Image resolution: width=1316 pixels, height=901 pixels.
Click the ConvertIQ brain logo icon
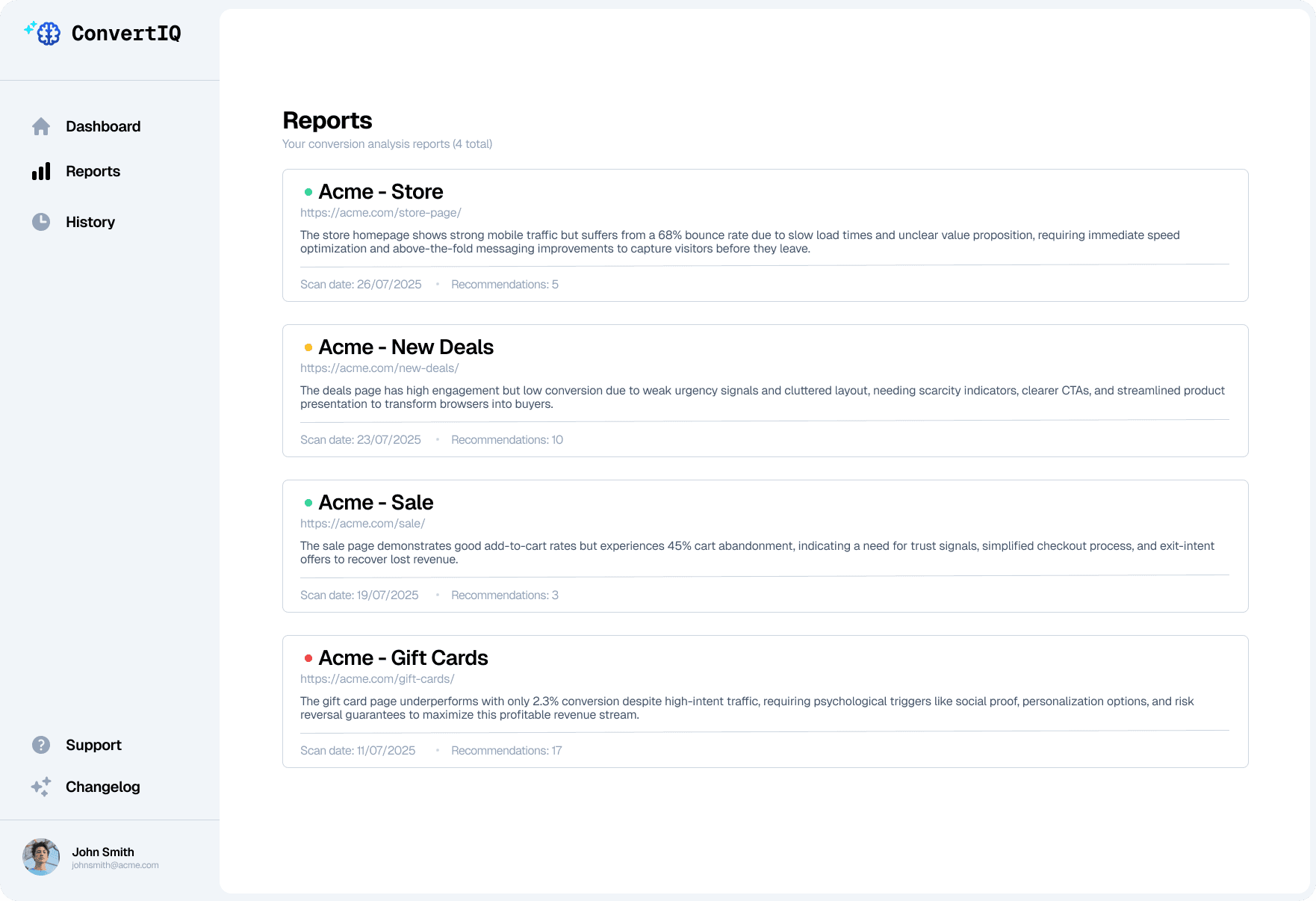click(43, 33)
